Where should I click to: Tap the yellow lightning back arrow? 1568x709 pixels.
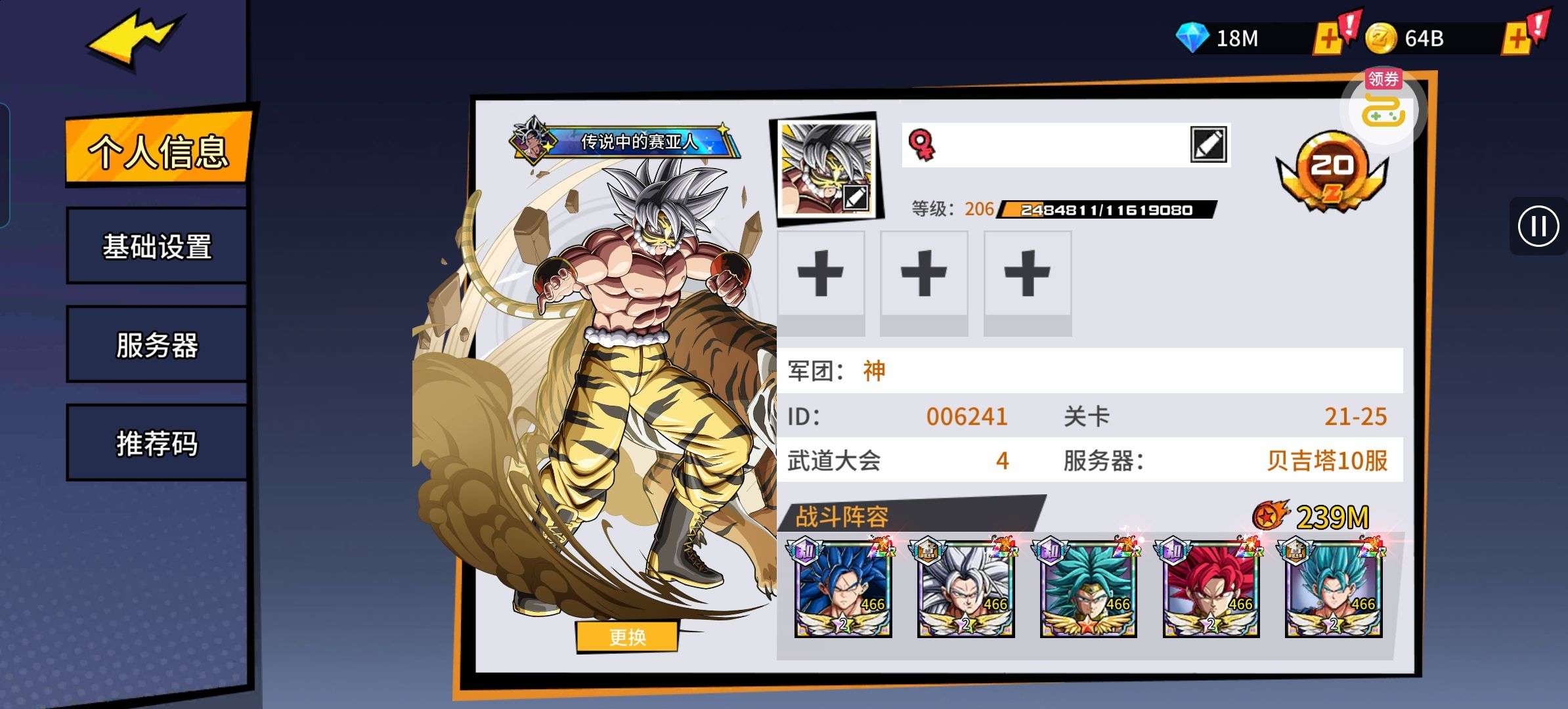click(134, 39)
